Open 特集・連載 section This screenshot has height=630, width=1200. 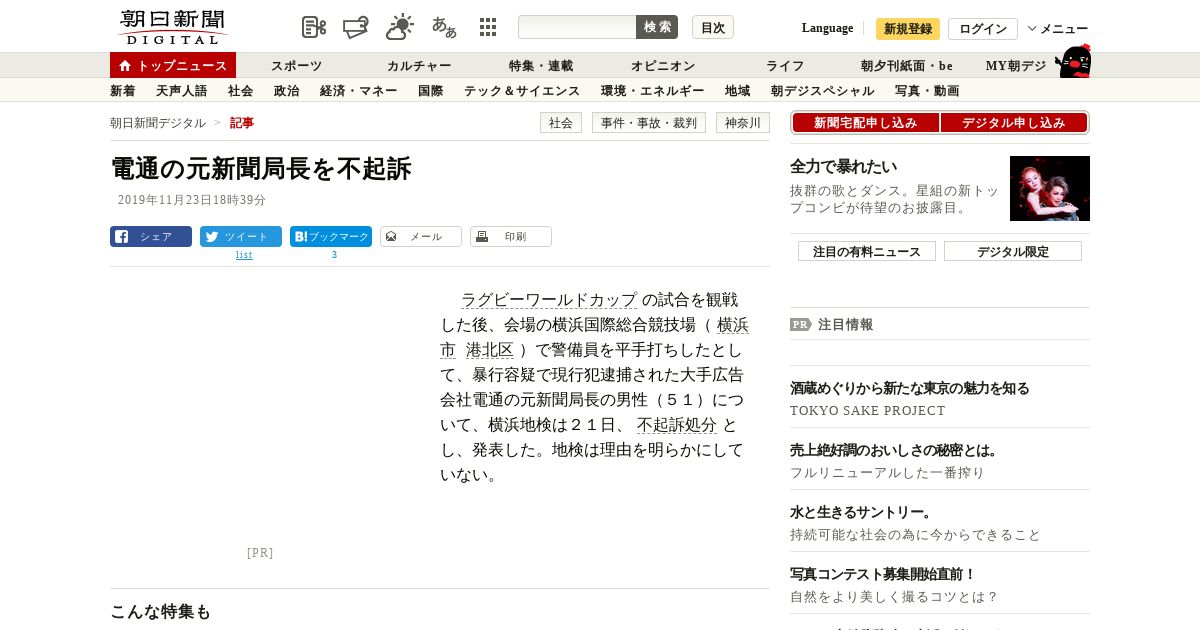click(x=541, y=66)
